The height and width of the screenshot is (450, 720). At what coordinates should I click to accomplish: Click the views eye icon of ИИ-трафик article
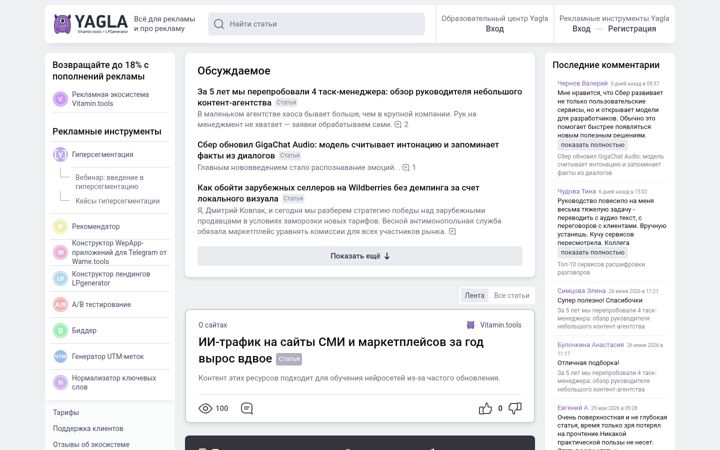[205, 408]
